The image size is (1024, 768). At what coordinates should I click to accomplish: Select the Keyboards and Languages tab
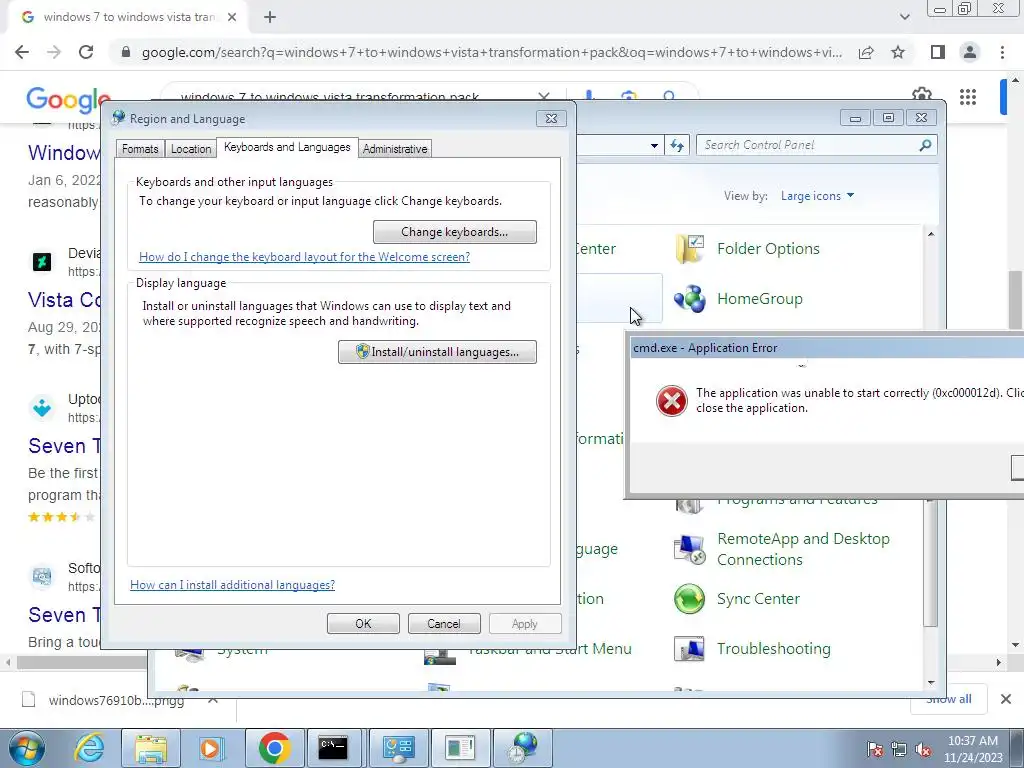287,147
